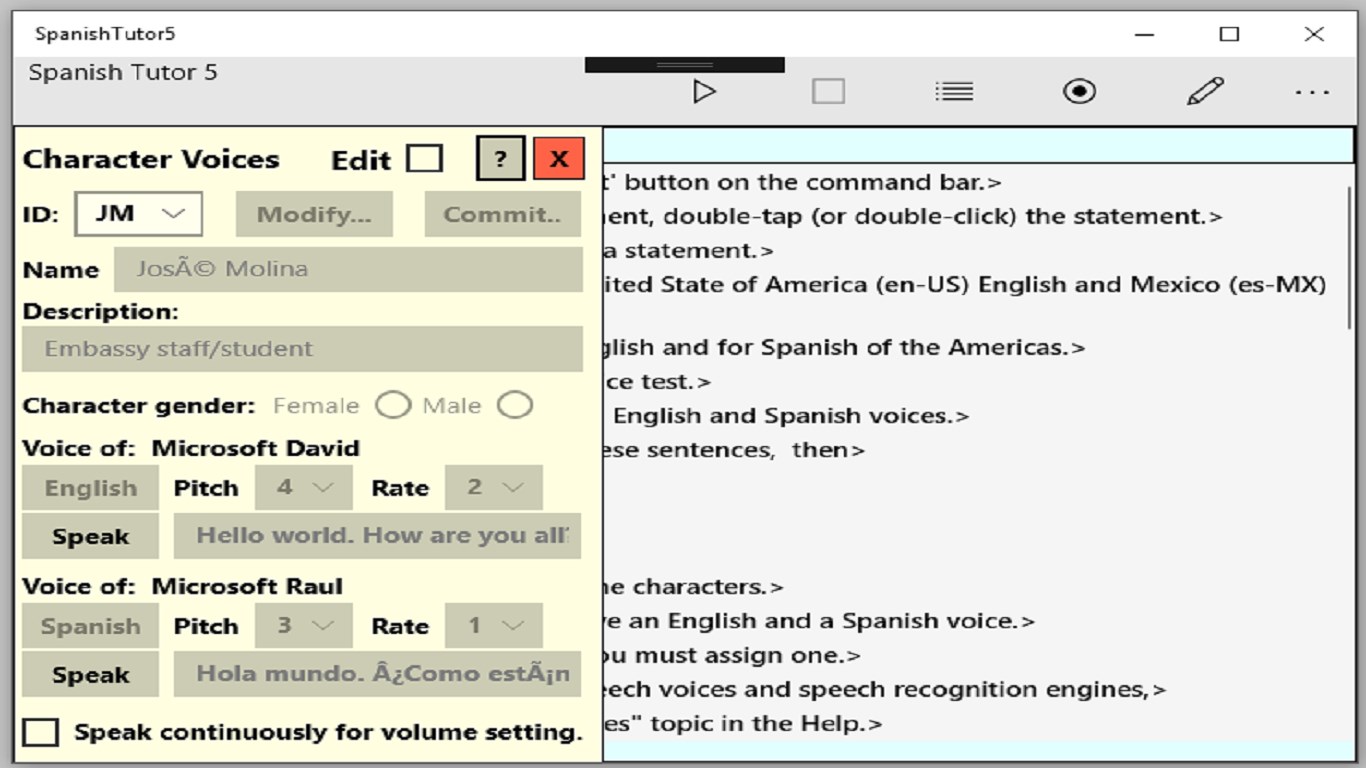Screen dimensions: 1366x768
Task: Expand the Spanish voice Rate dropdown
Action: pyautogui.click(x=494, y=626)
